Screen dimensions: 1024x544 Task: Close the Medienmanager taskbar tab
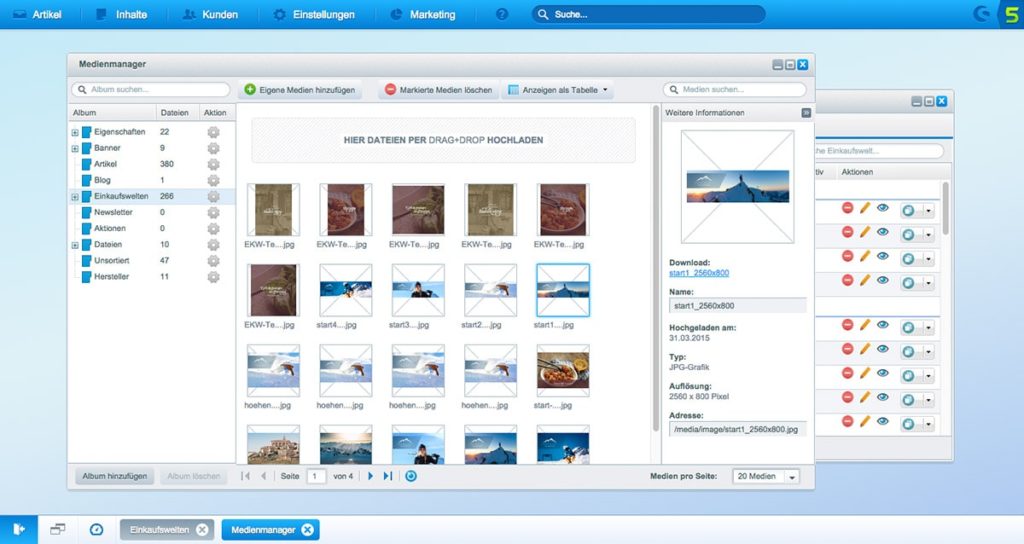(x=308, y=530)
